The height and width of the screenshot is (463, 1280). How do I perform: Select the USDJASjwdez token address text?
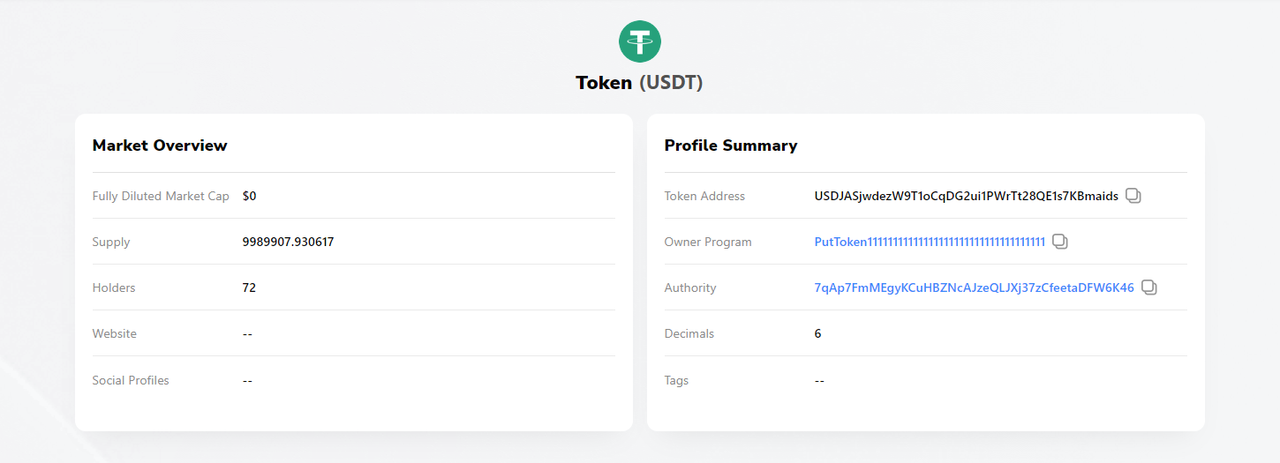point(966,196)
